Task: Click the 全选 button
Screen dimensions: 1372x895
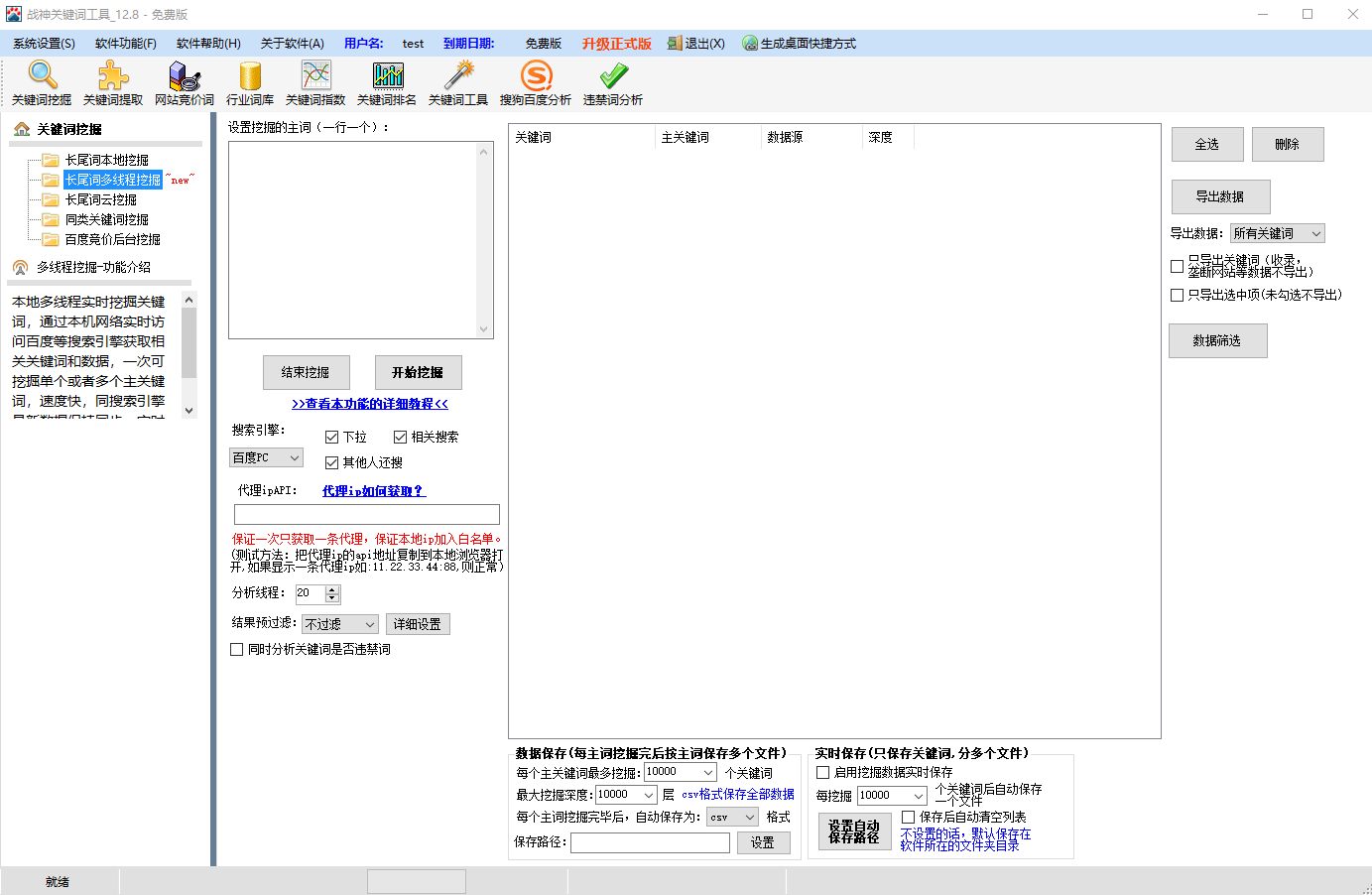Action: (x=1207, y=144)
